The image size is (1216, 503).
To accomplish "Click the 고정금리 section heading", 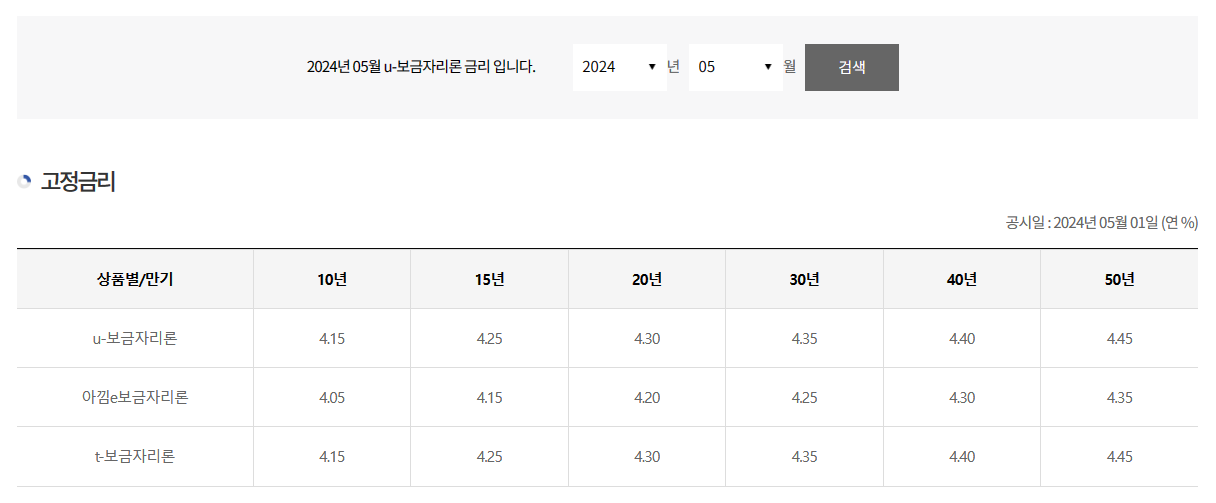I will point(78,182).
